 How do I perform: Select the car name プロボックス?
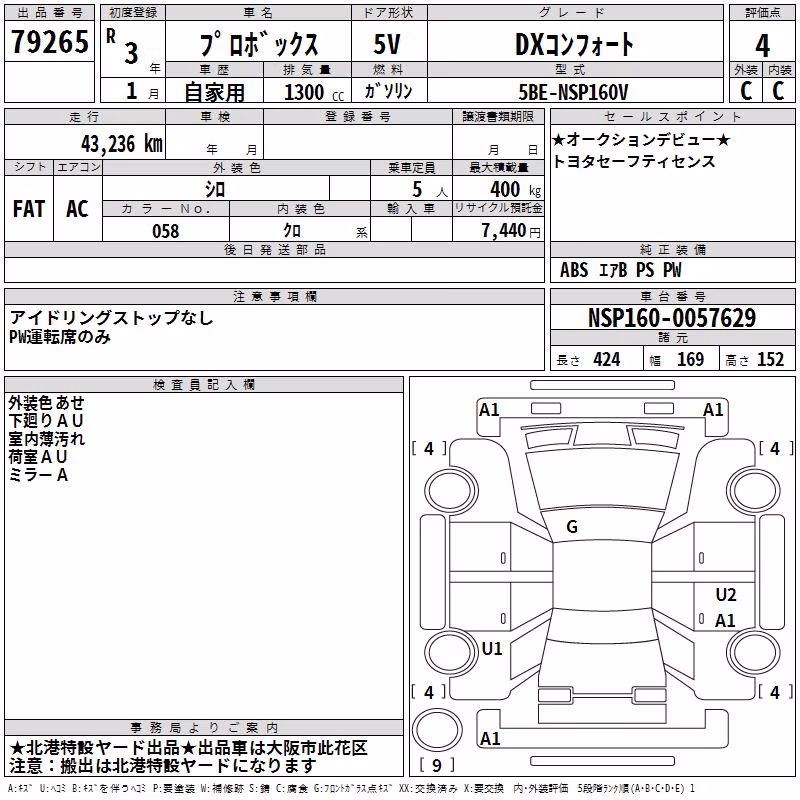258,44
